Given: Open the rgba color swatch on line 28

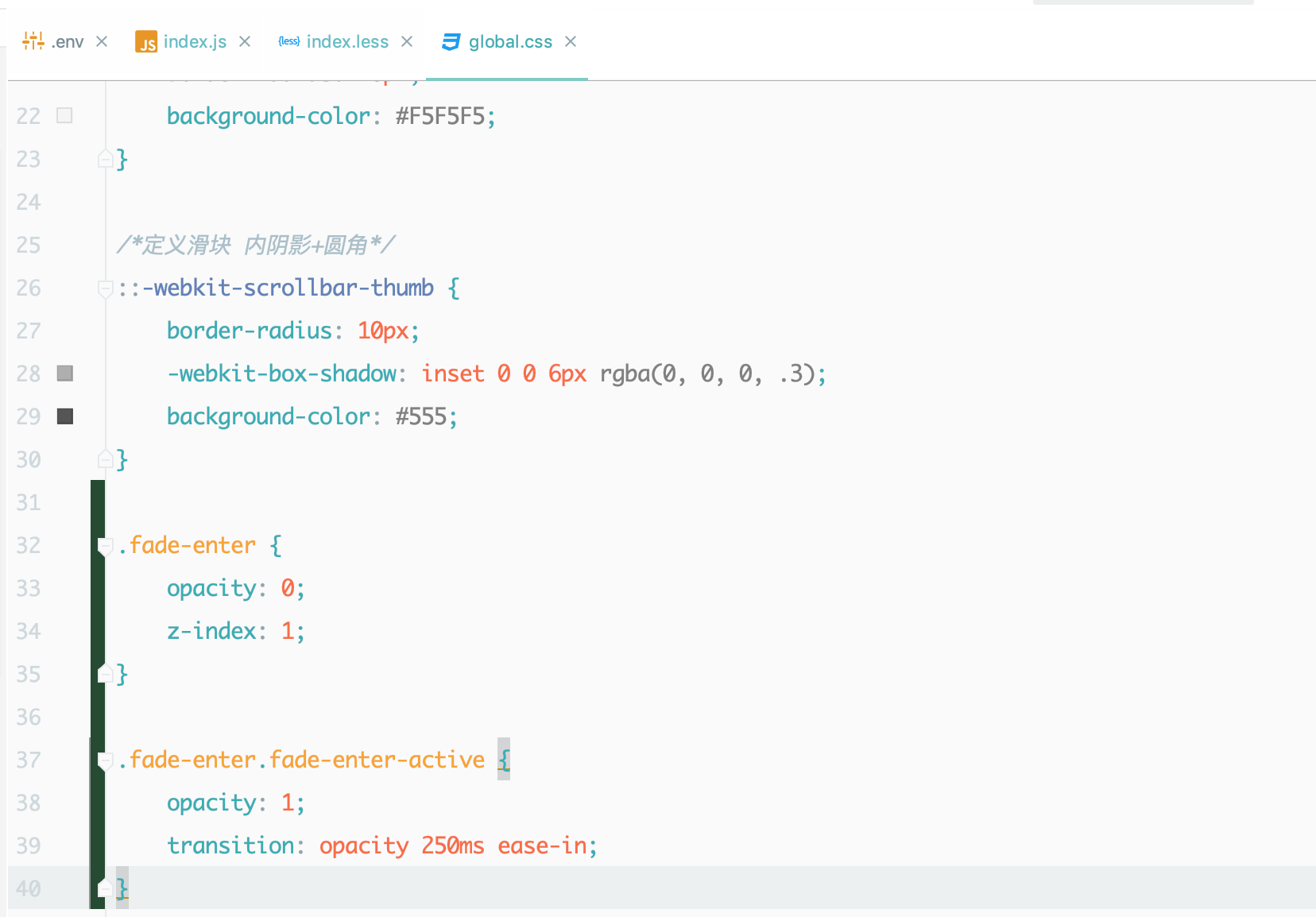Looking at the screenshot, I should (x=65, y=373).
